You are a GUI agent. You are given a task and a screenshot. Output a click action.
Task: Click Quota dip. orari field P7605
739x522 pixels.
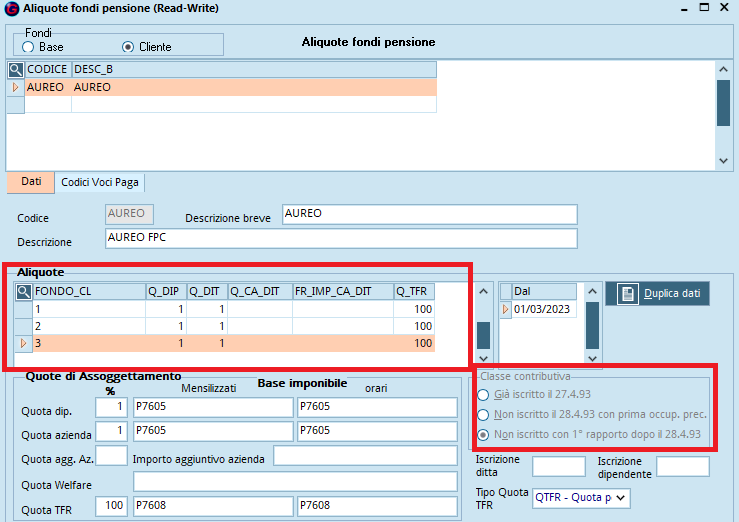click(x=378, y=408)
